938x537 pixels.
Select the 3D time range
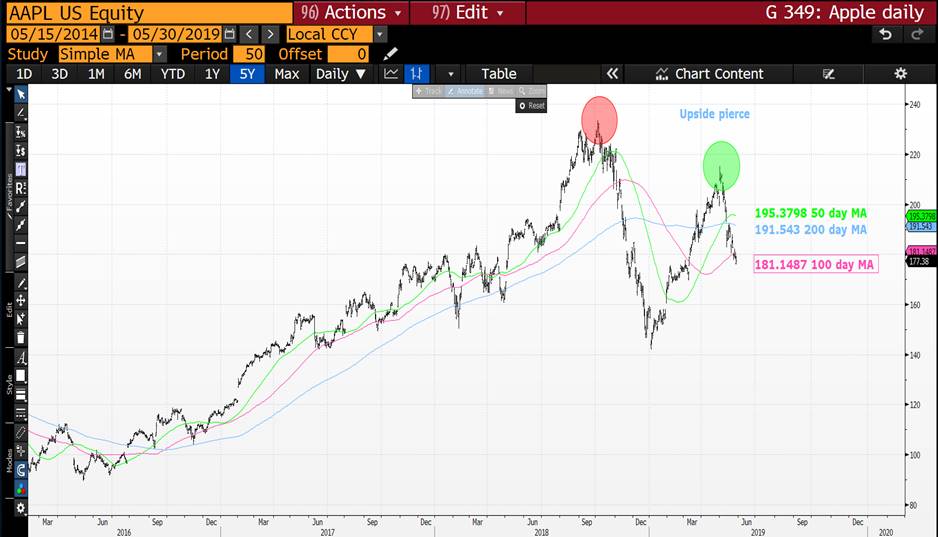[x=59, y=74]
